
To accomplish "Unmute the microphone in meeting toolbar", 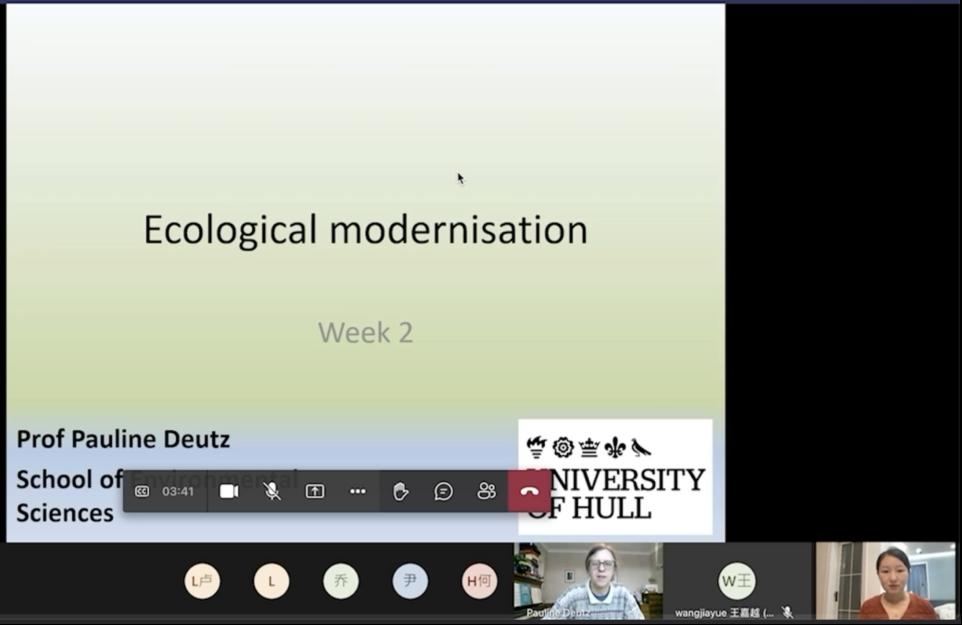I will [x=272, y=491].
